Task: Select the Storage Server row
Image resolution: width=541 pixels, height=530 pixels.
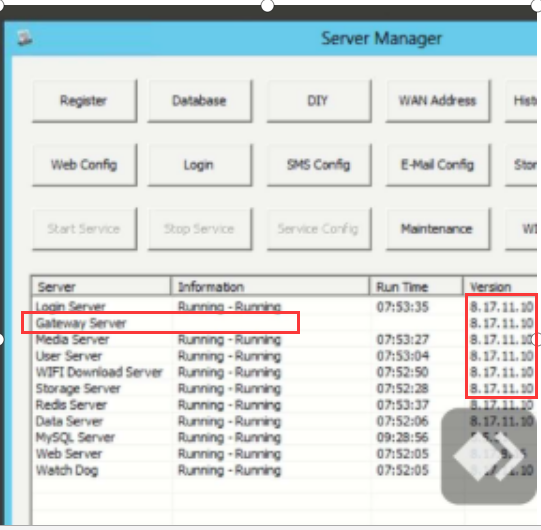Action: click(284, 389)
